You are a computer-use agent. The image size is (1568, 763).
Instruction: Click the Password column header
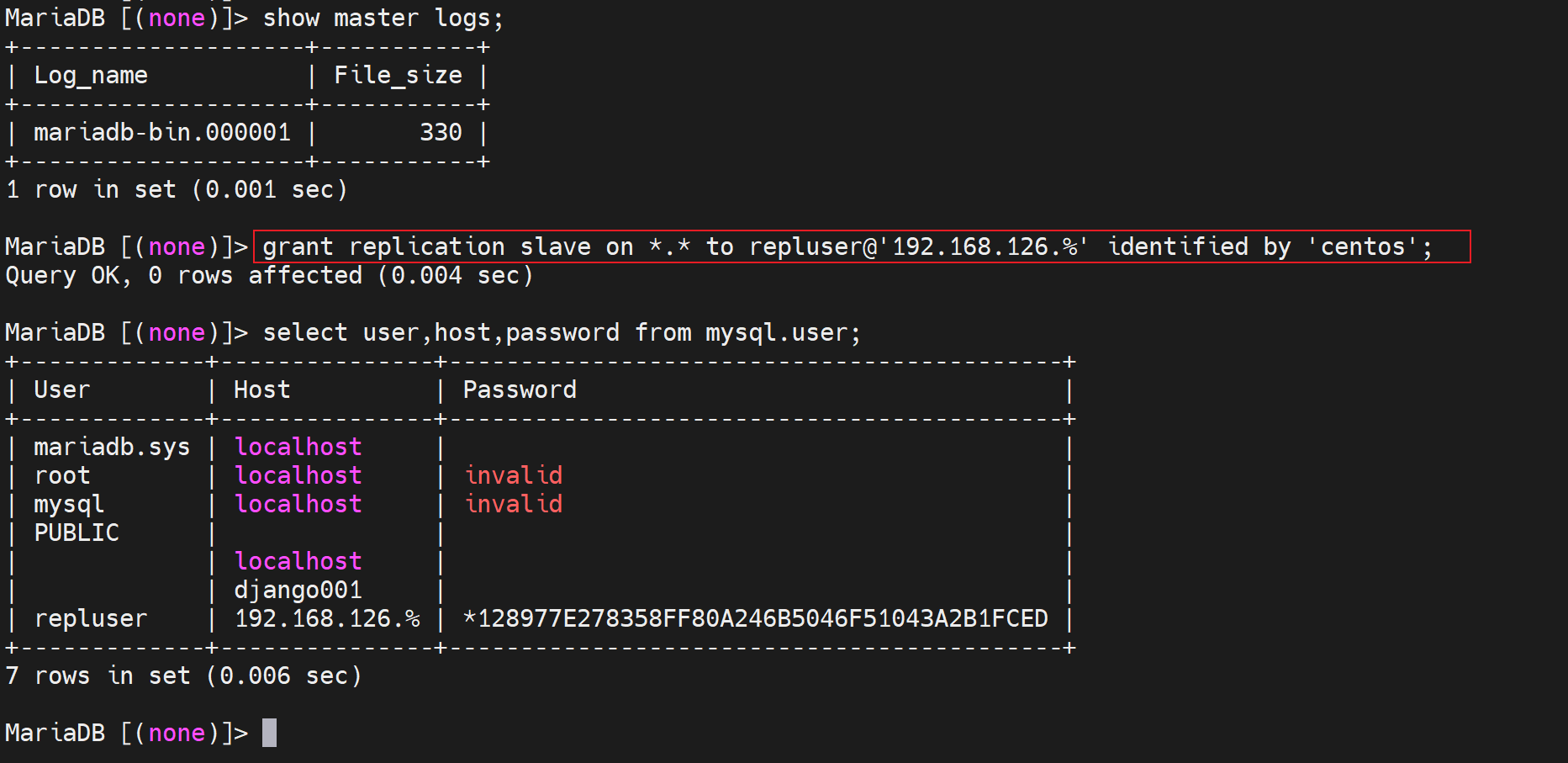pos(520,390)
